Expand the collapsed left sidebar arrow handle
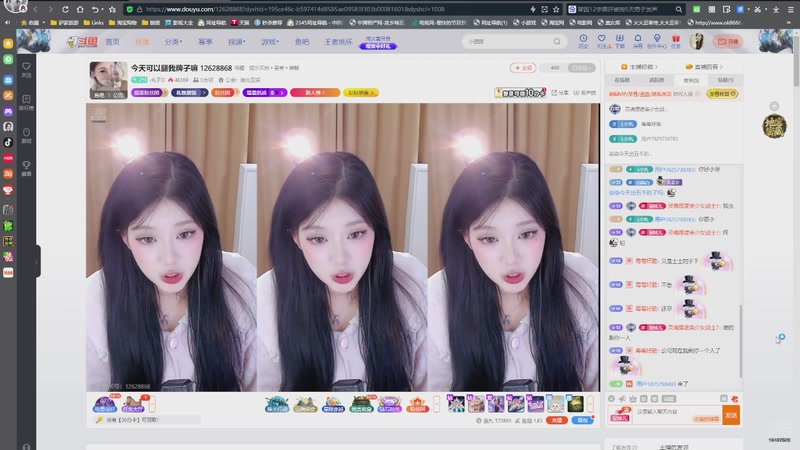 (x=37, y=262)
